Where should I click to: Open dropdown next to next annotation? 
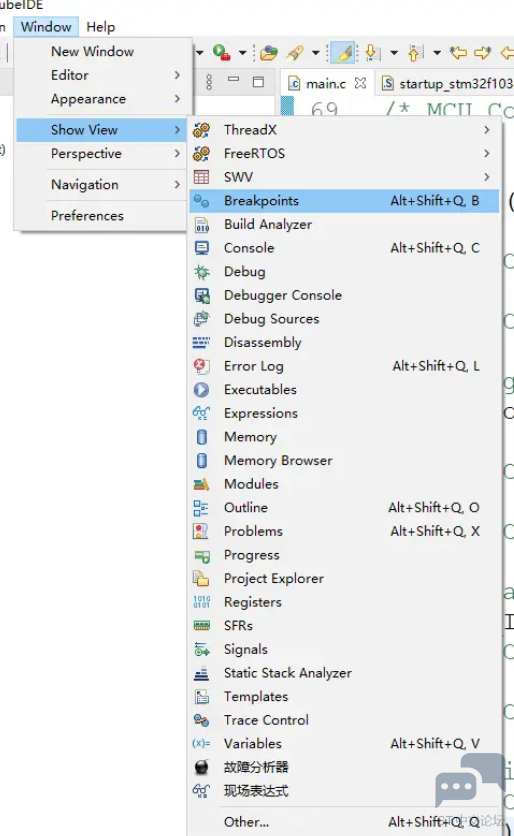394,53
